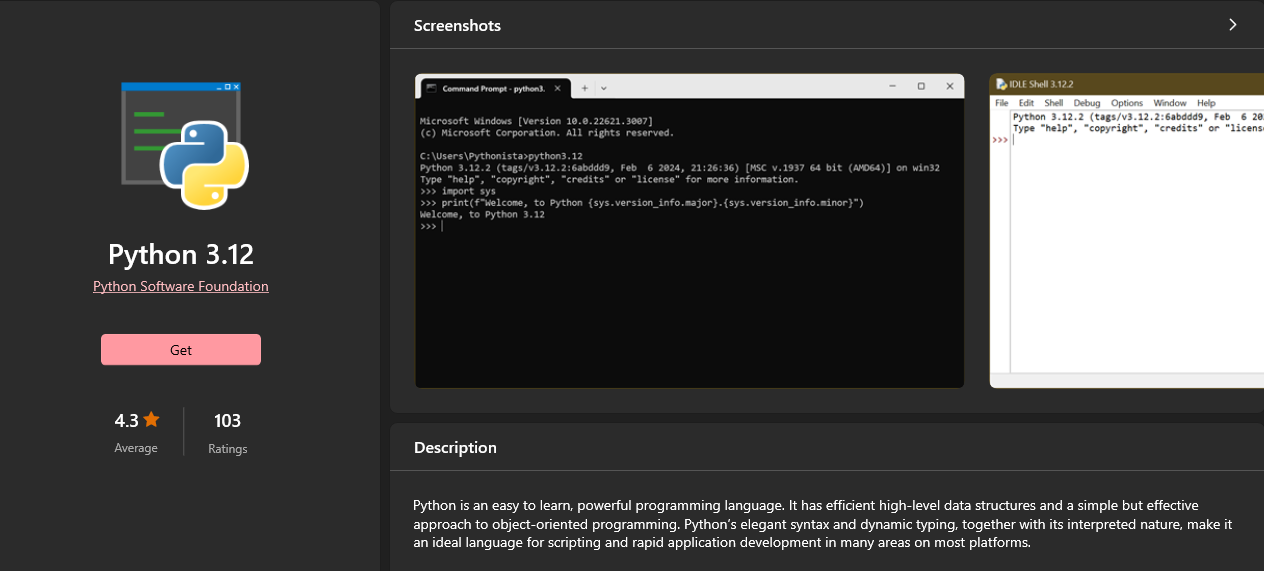The height and width of the screenshot is (571, 1264).
Task: Click the orange star rating icon
Action: pyautogui.click(x=151, y=419)
